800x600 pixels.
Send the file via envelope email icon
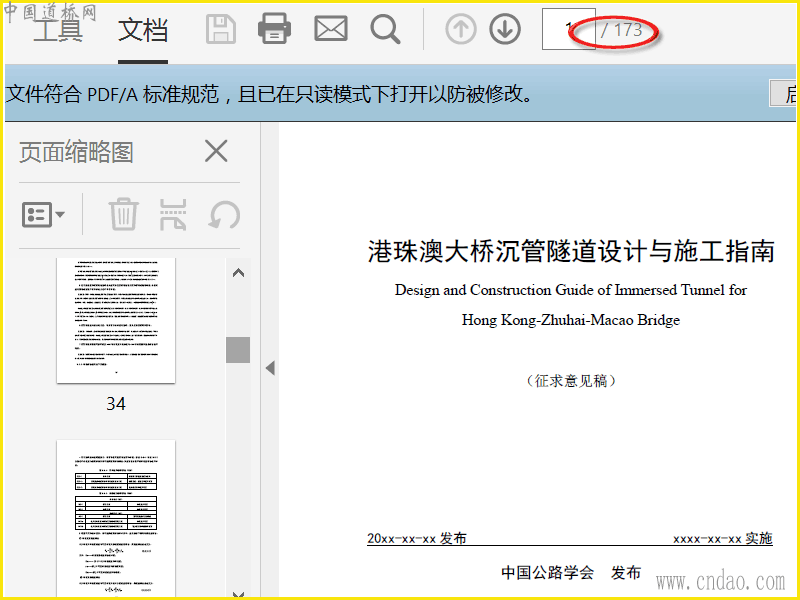pos(331,29)
